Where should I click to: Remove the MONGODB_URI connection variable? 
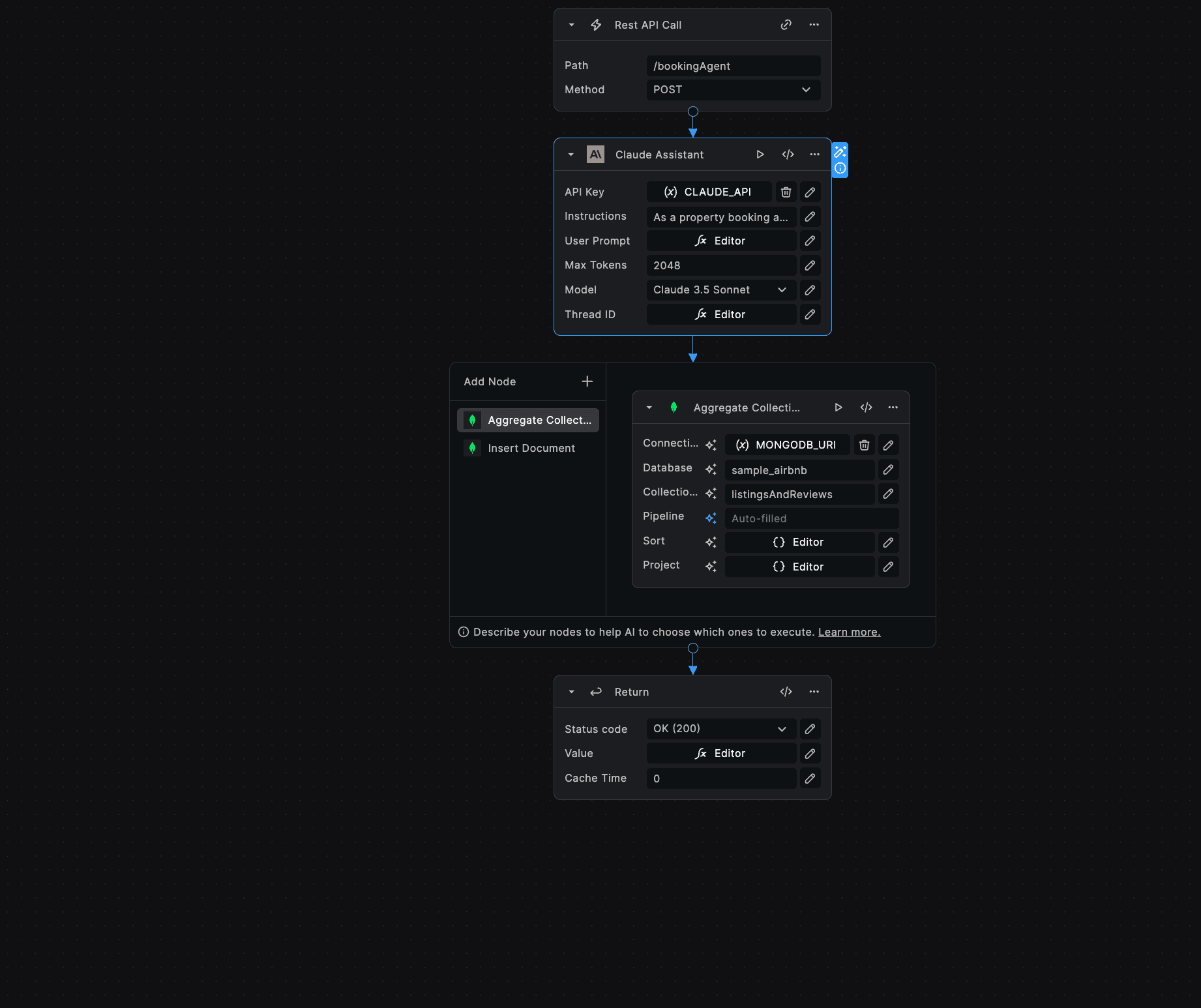[x=864, y=445]
